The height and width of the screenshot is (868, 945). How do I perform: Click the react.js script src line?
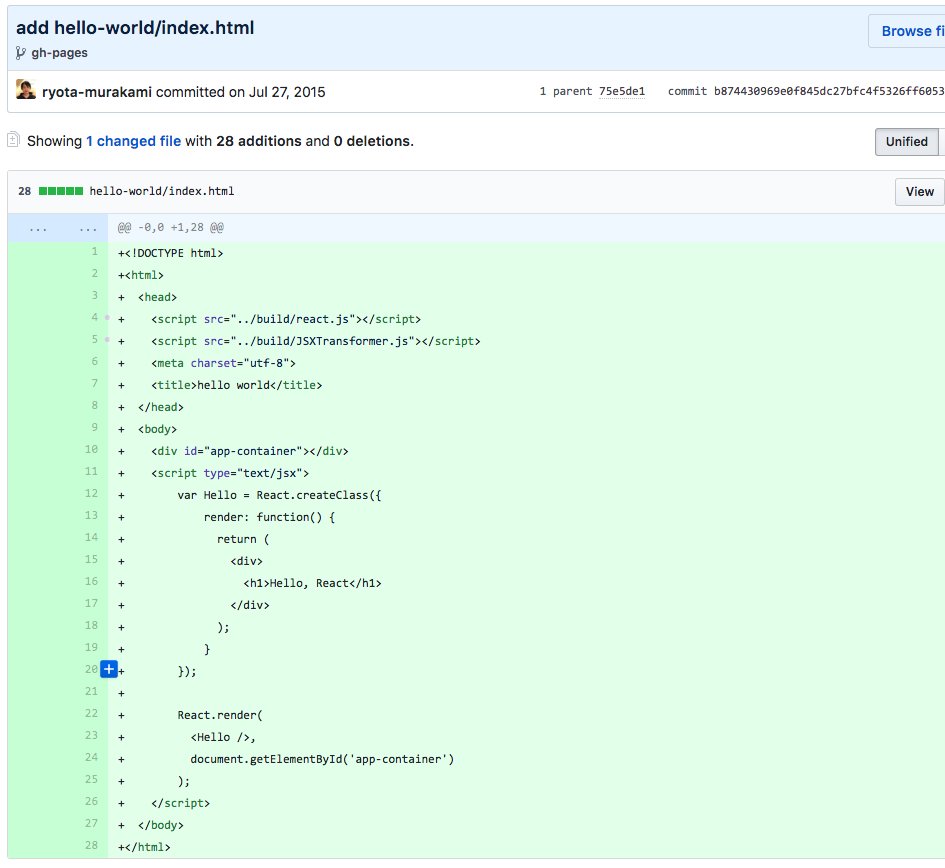[286, 319]
